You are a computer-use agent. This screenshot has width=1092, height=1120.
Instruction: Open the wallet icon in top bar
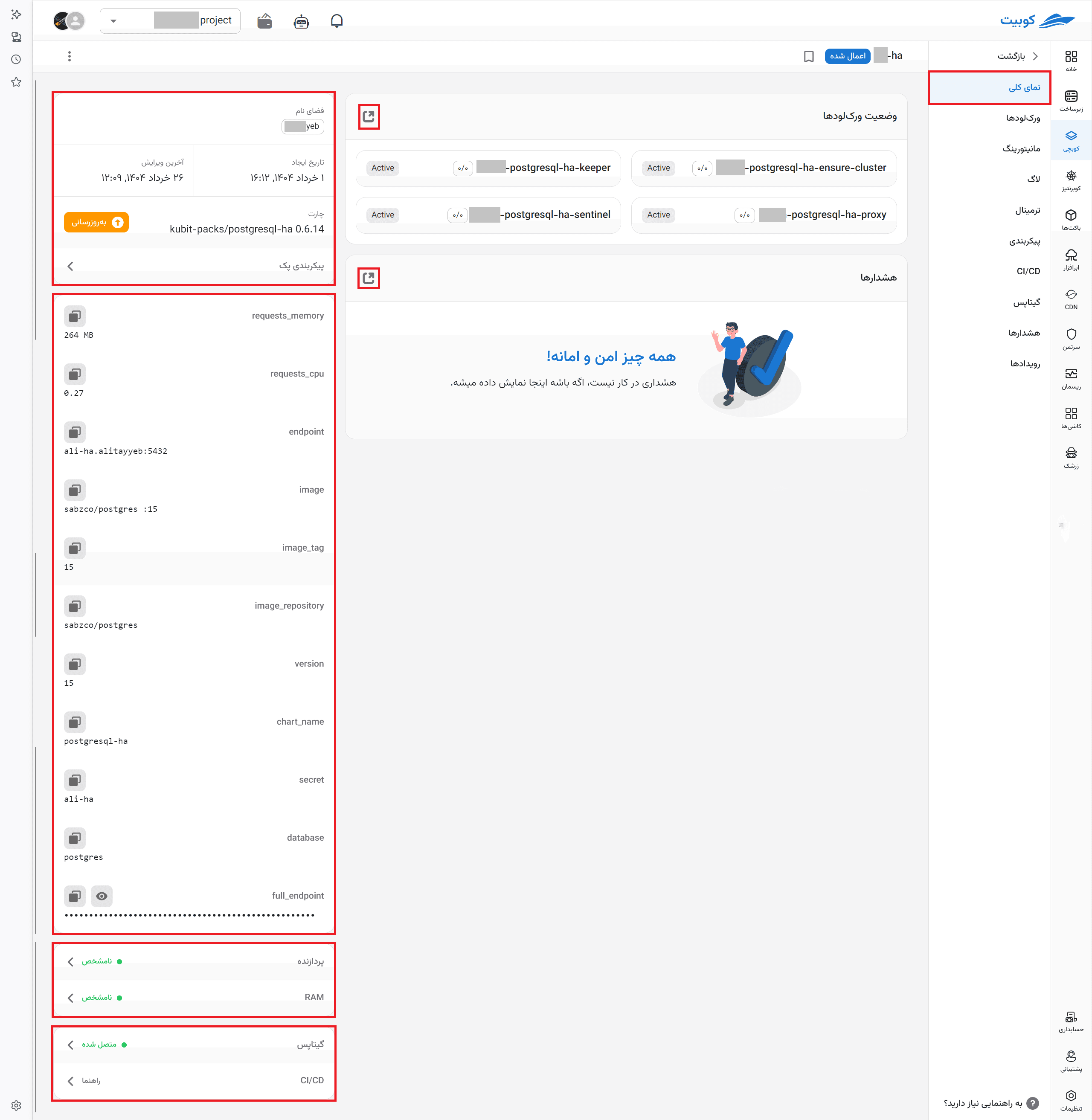(x=264, y=21)
